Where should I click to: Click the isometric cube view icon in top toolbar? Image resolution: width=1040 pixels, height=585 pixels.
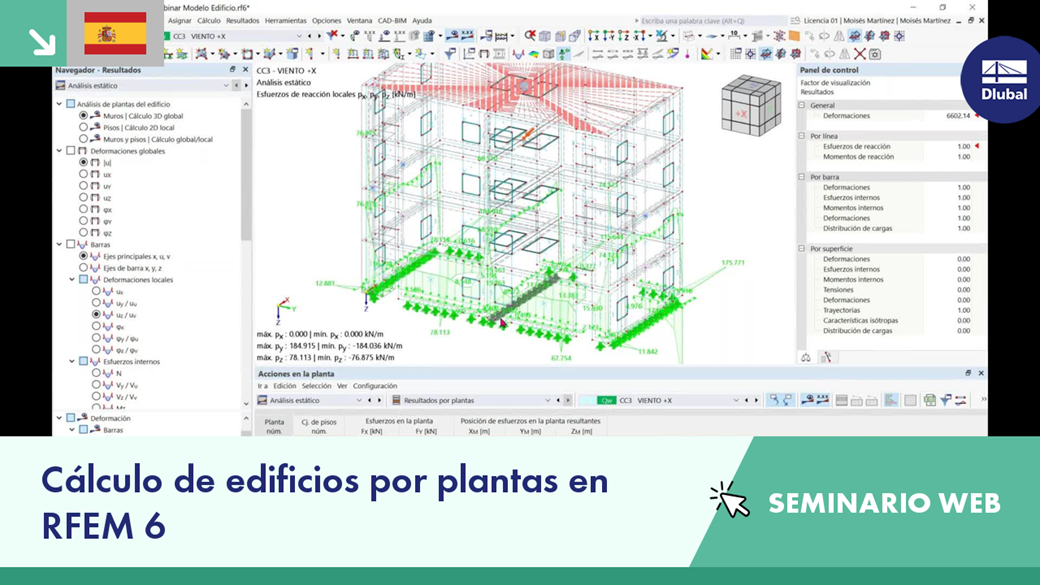pos(545,36)
